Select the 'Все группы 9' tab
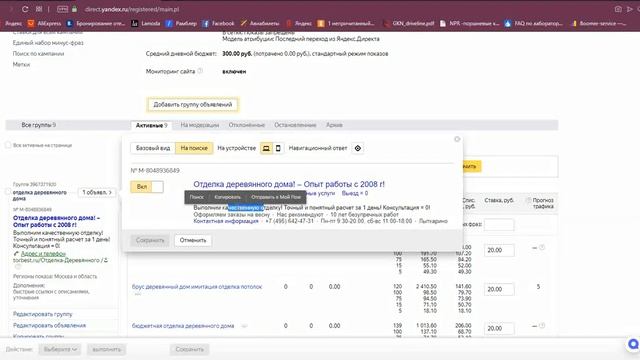The width and height of the screenshot is (640, 360). [38, 125]
